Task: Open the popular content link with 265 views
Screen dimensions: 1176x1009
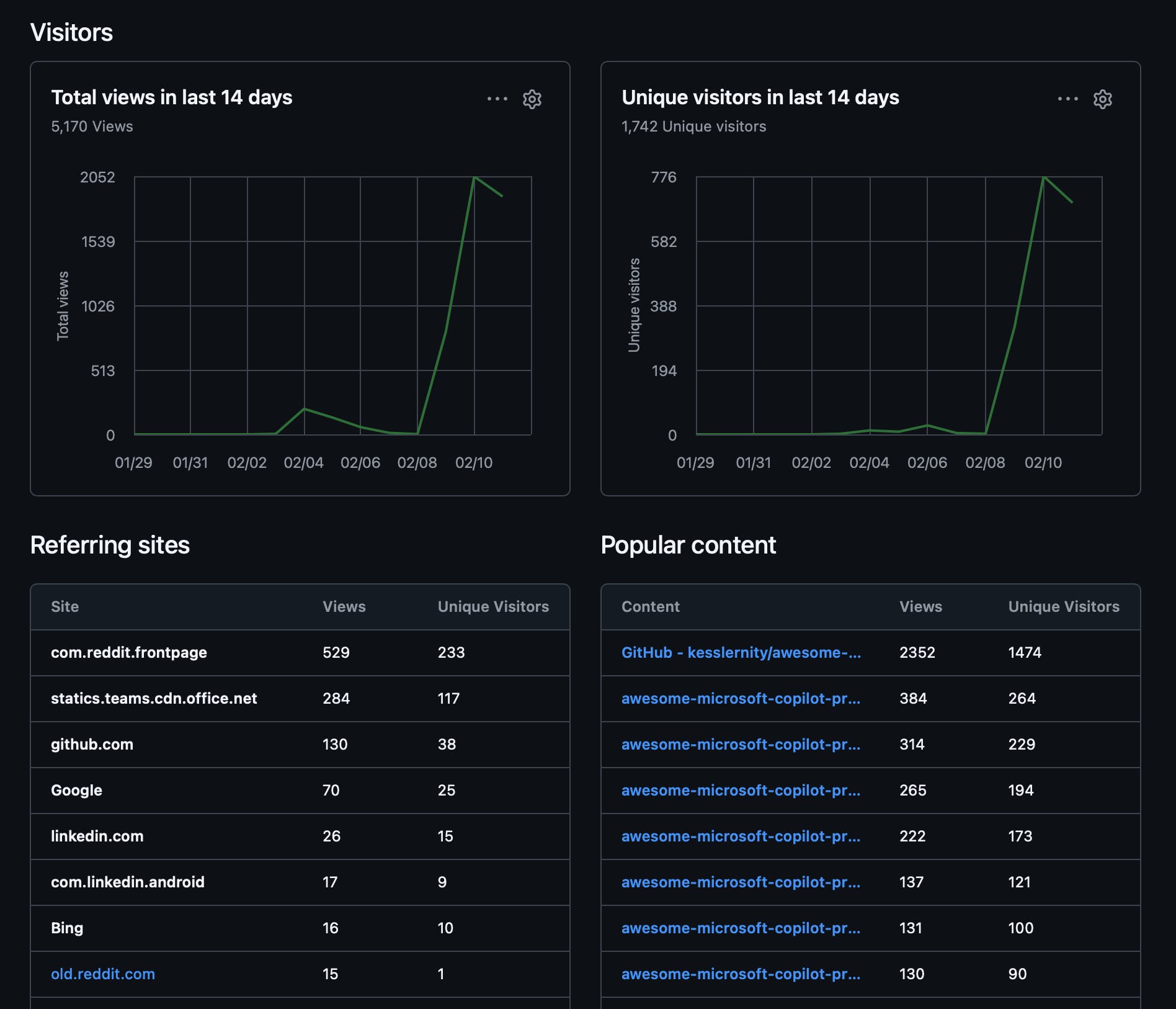Action: click(741, 790)
